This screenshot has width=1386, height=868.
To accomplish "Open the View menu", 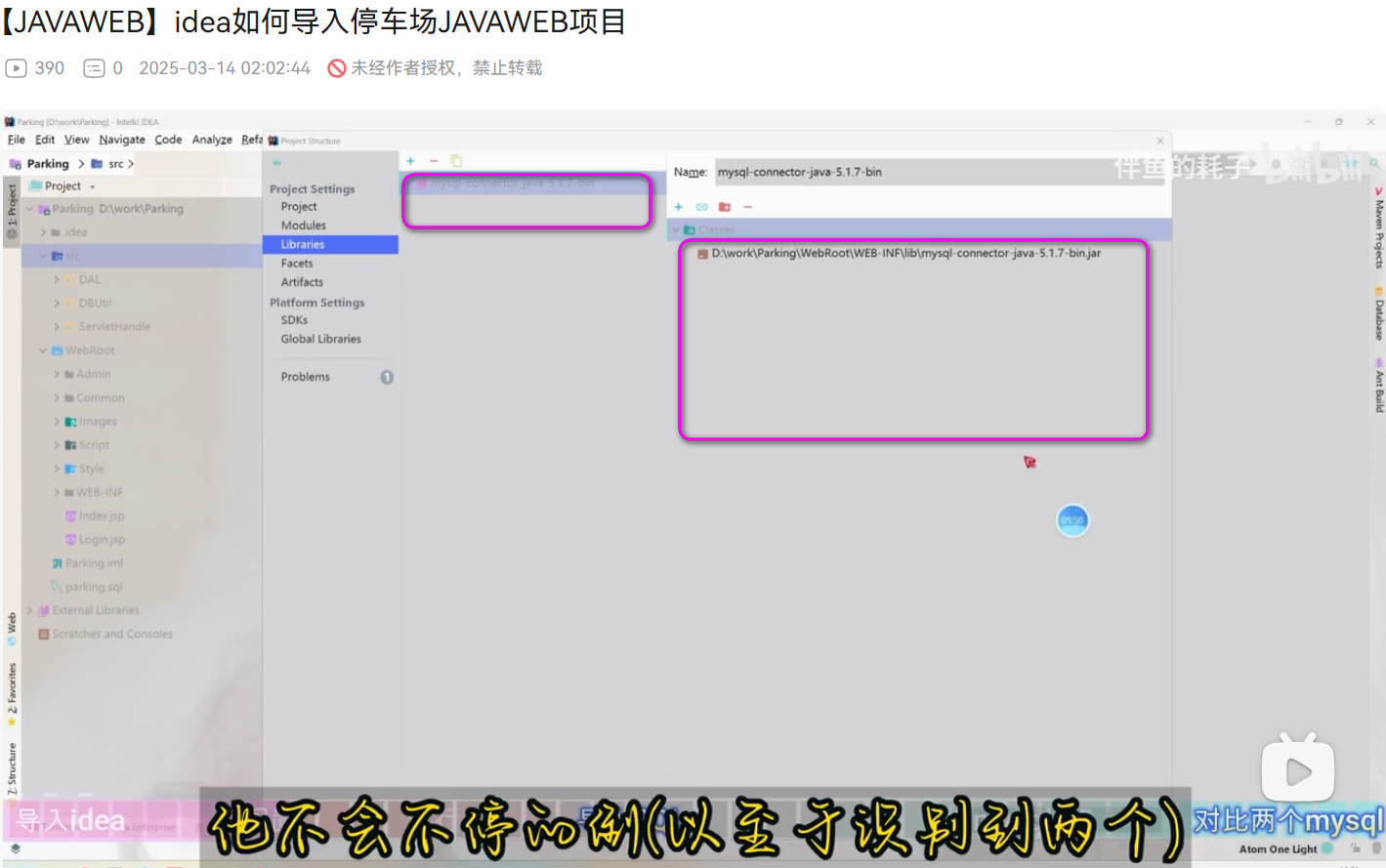I will [77, 140].
